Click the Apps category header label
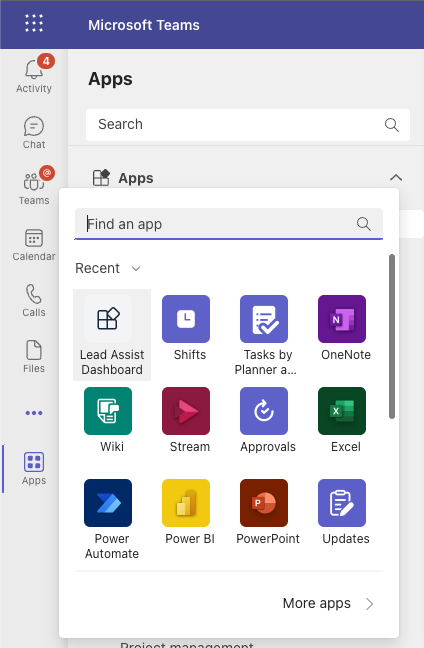The width and height of the screenshot is (424, 648). pos(136,178)
